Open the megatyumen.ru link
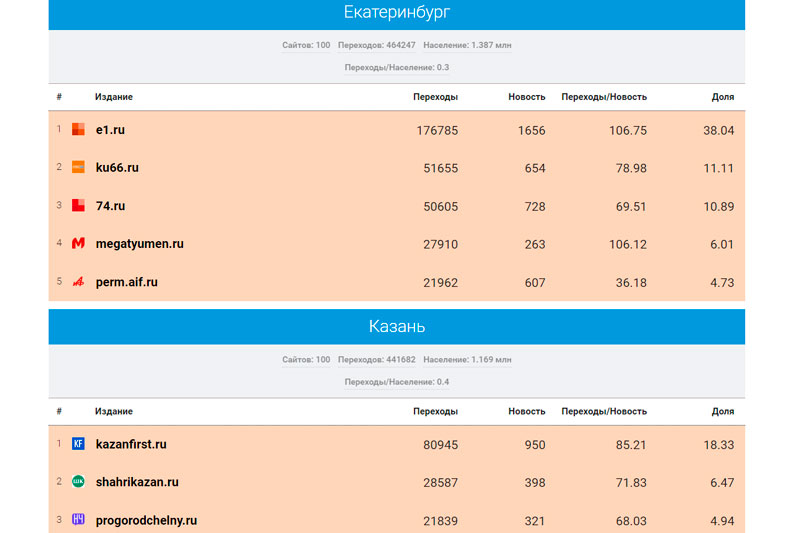The width and height of the screenshot is (800, 533). pos(139,244)
